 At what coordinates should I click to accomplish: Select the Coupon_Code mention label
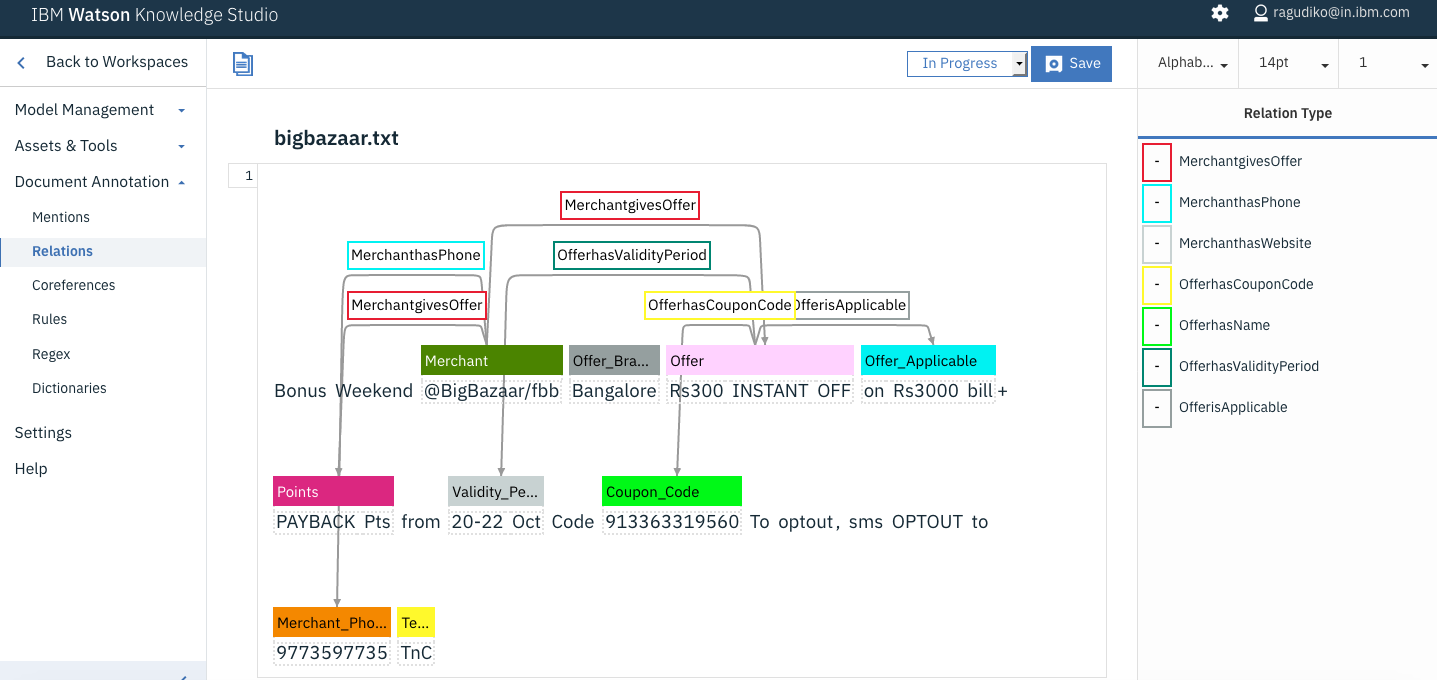[672, 491]
